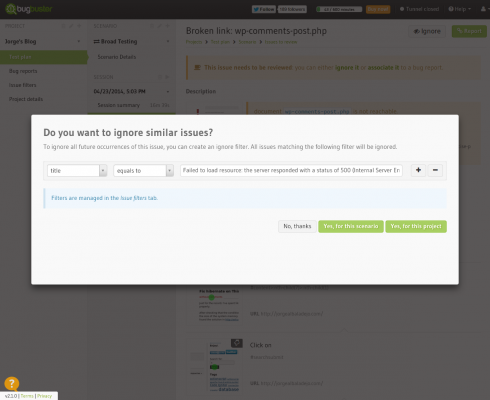
Task: Click the ignore it link in the warning
Action: (347, 68)
